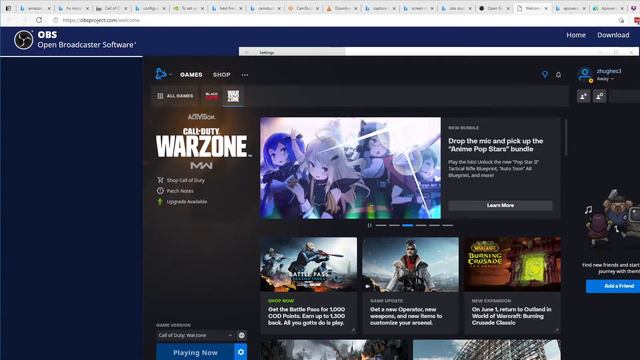This screenshot has height=360, width=640.
Task: Click Learn More on the bundle banner
Action: click(500, 205)
